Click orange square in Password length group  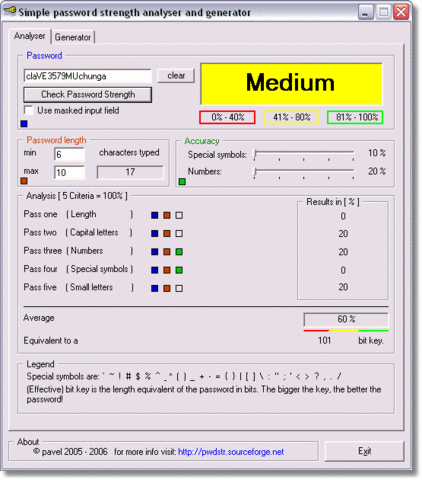(x=24, y=181)
